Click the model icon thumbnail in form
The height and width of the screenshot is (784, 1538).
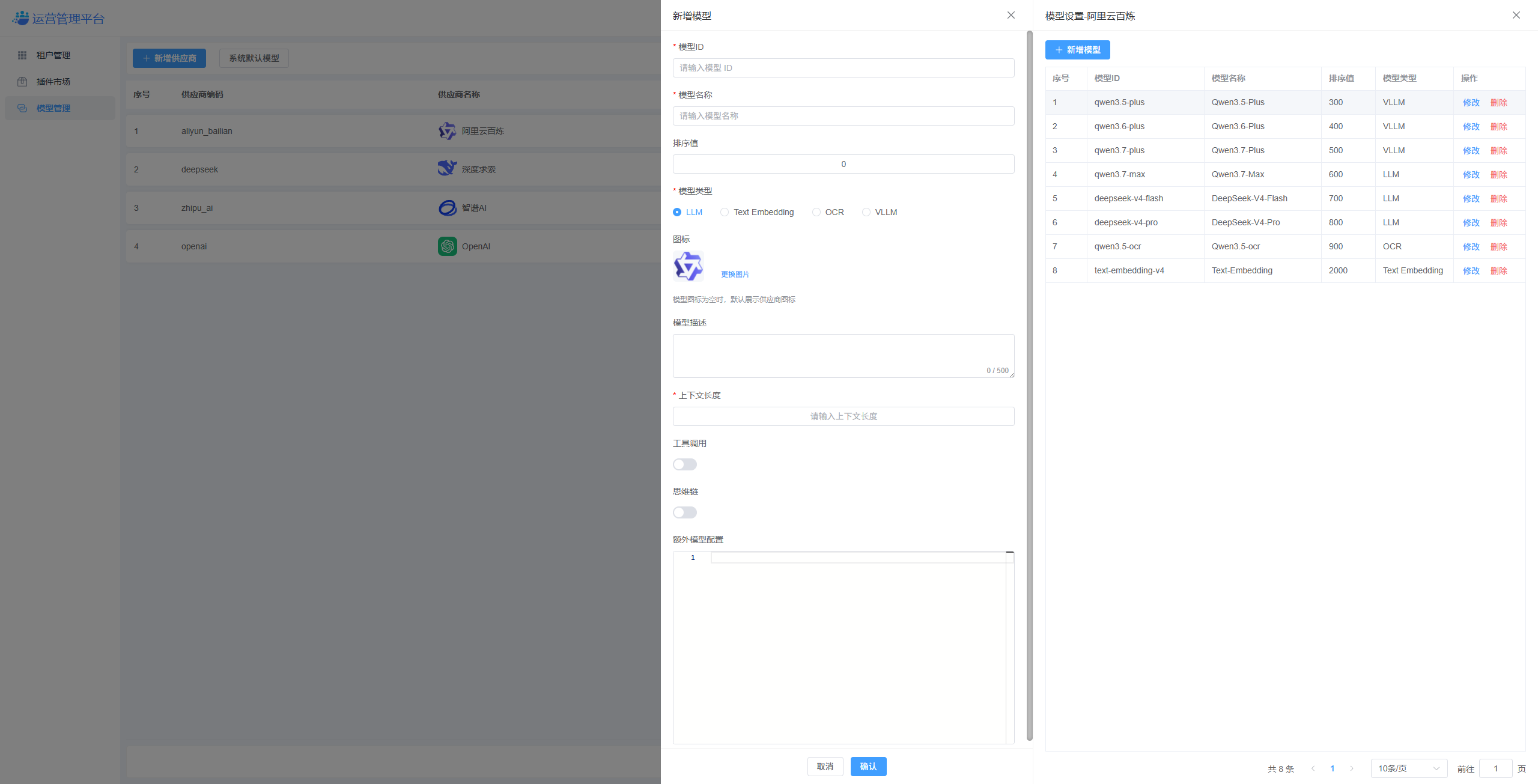pyautogui.click(x=688, y=266)
